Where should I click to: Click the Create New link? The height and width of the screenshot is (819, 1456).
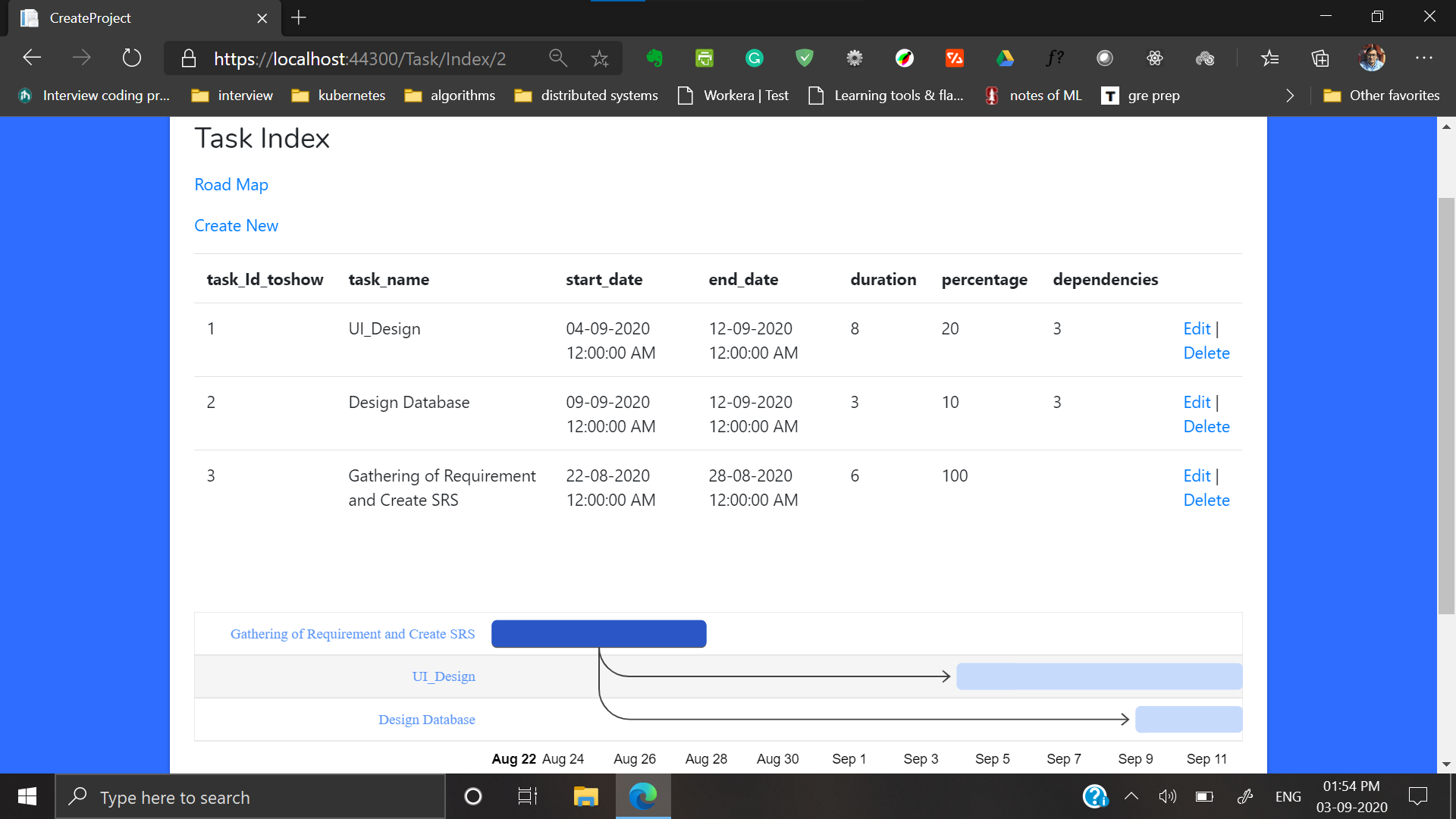click(236, 226)
